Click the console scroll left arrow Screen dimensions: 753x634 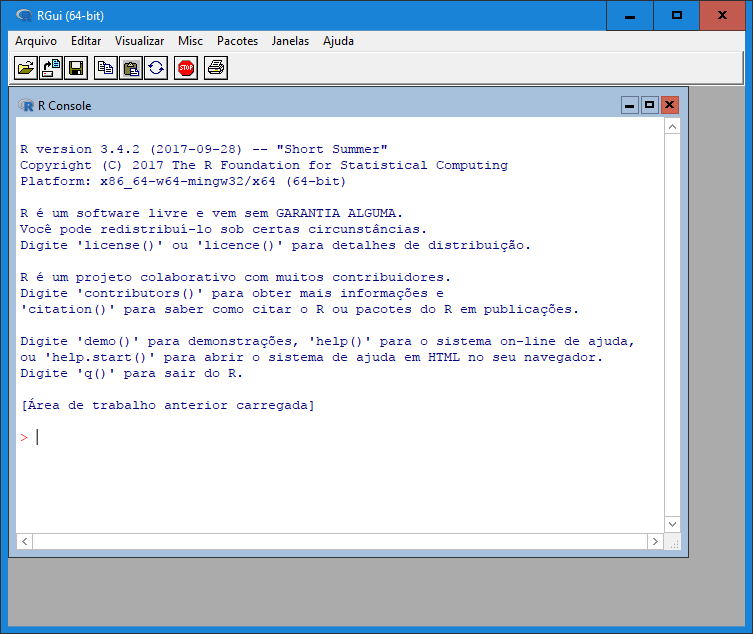(x=24, y=541)
